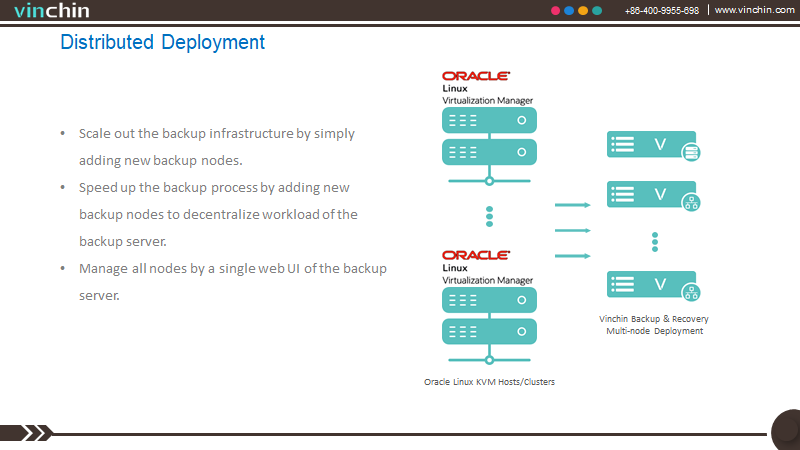
Task: Click the Multi-node Deployment caption
Action: pyautogui.click(x=655, y=331)
